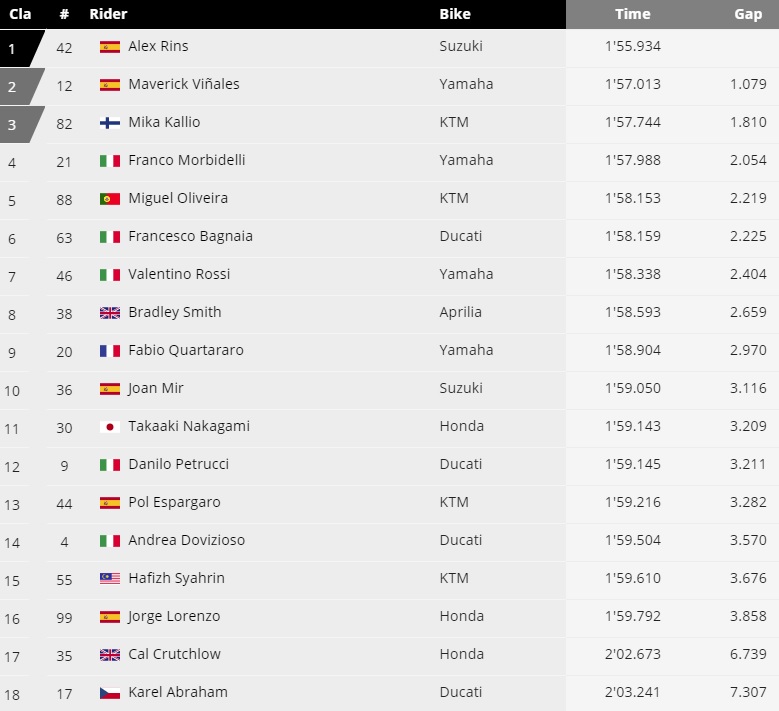The image size is (779, 711).
Task: Click the British flag next to Bradley Smith
Action: click(110, 313)
